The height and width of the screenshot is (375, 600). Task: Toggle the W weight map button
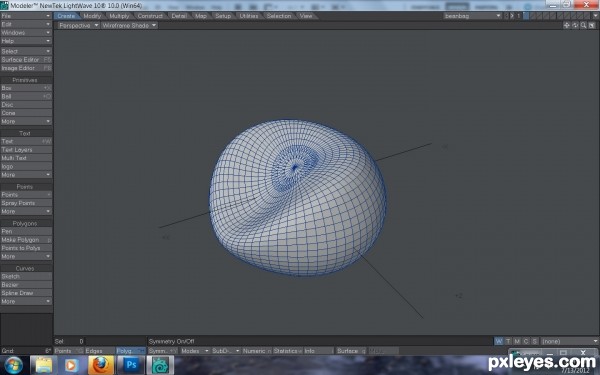[x=499, y=341]
